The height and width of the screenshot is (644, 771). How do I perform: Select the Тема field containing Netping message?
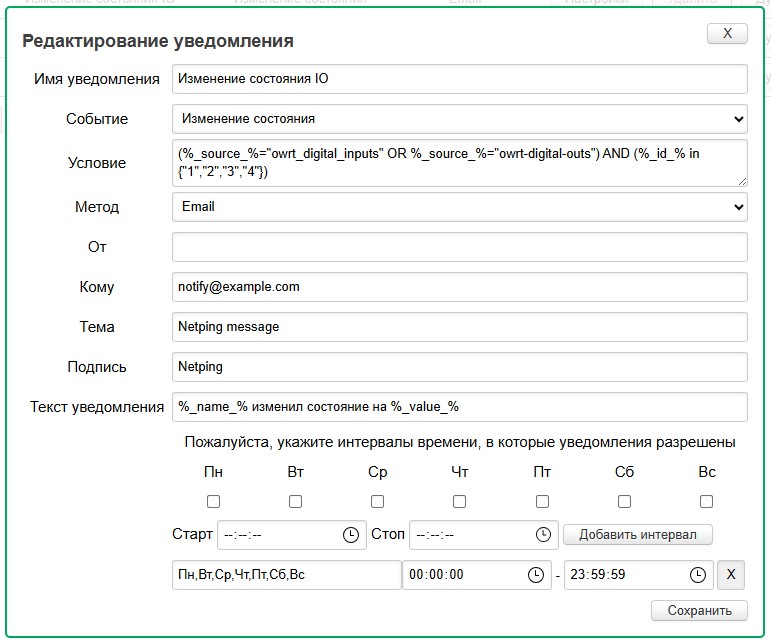point(459,327)
